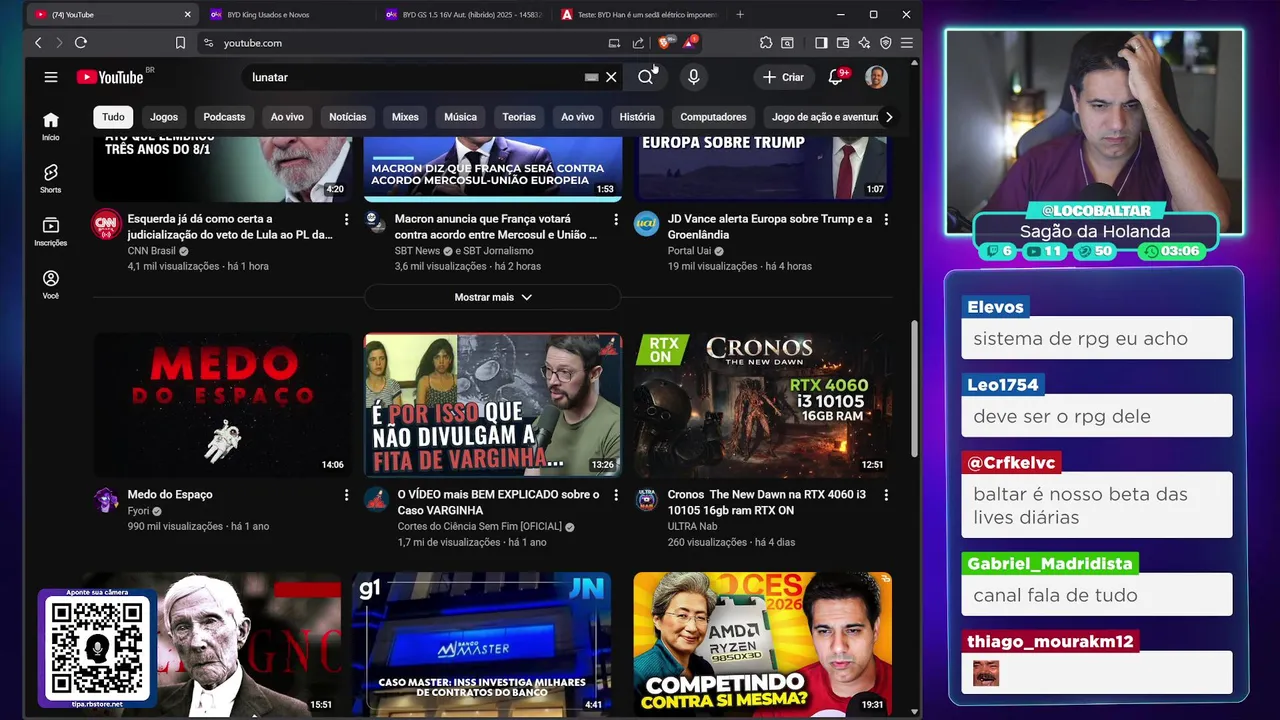Open the Fita de Varginha video thumbnail
The width and height of the screenshot is (1280, 720).
click(493, 404)
